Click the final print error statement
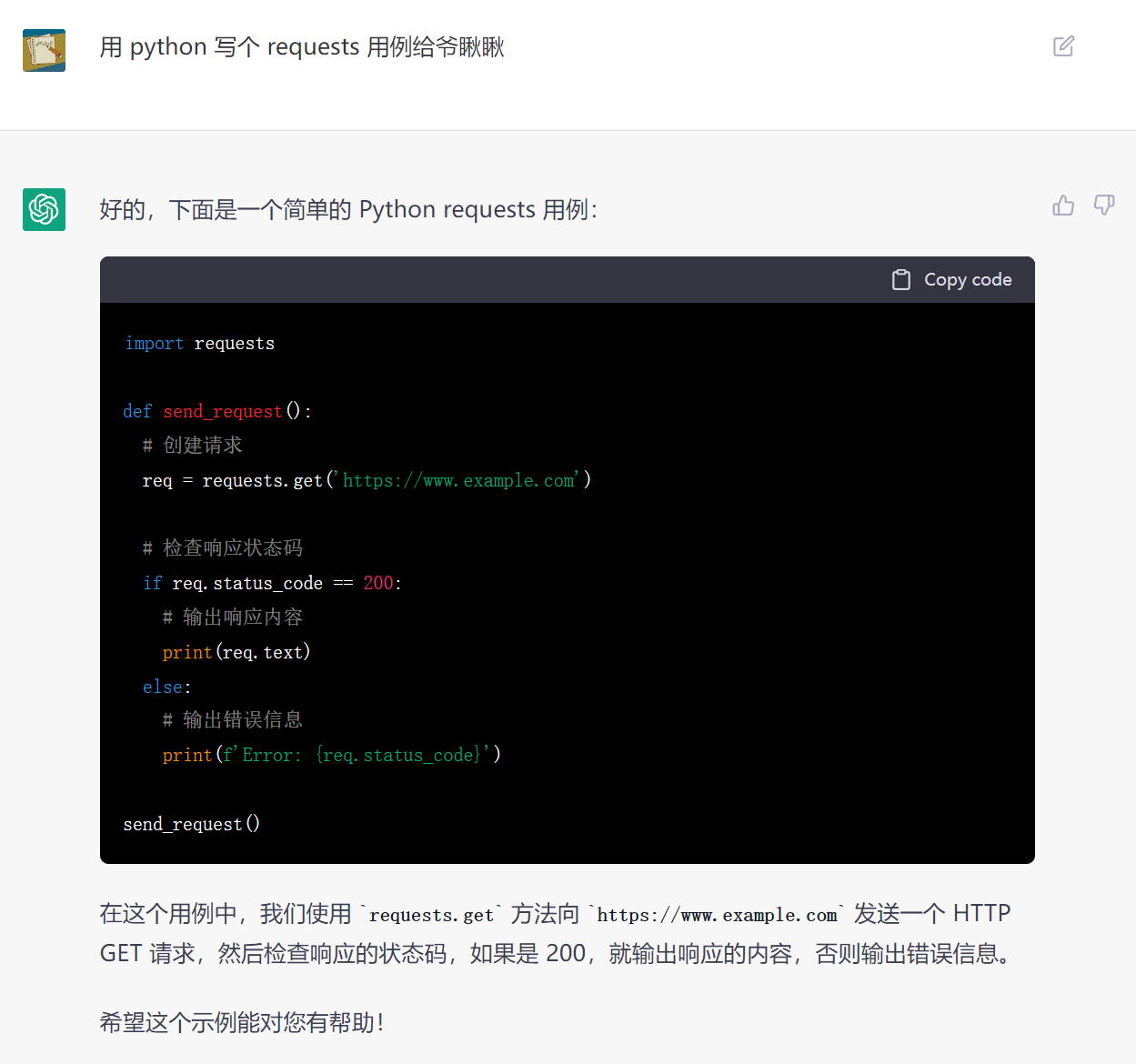 click(330, 754)
